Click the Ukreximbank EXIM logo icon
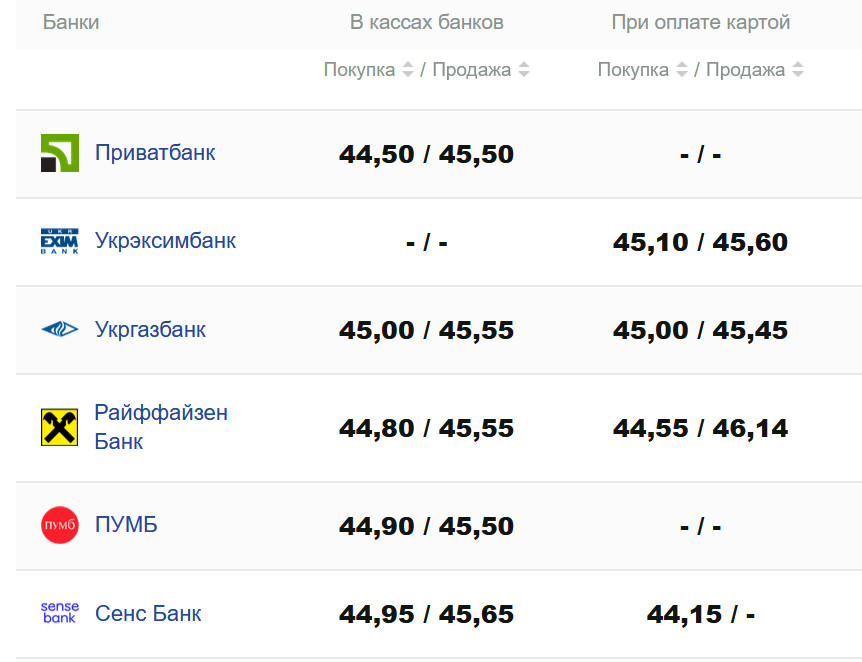 pyautogui.click(x=60, y=241)
